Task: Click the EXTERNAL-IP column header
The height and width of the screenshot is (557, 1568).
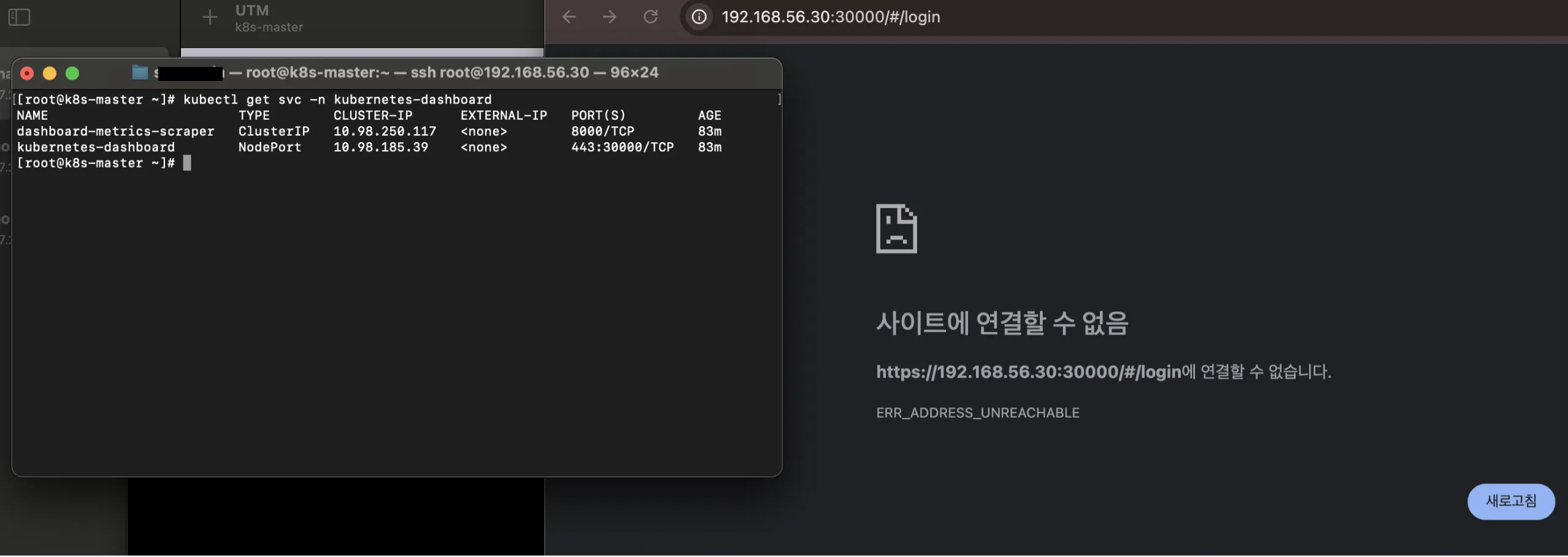Action: pyautogui.click(x=504, y=115)
